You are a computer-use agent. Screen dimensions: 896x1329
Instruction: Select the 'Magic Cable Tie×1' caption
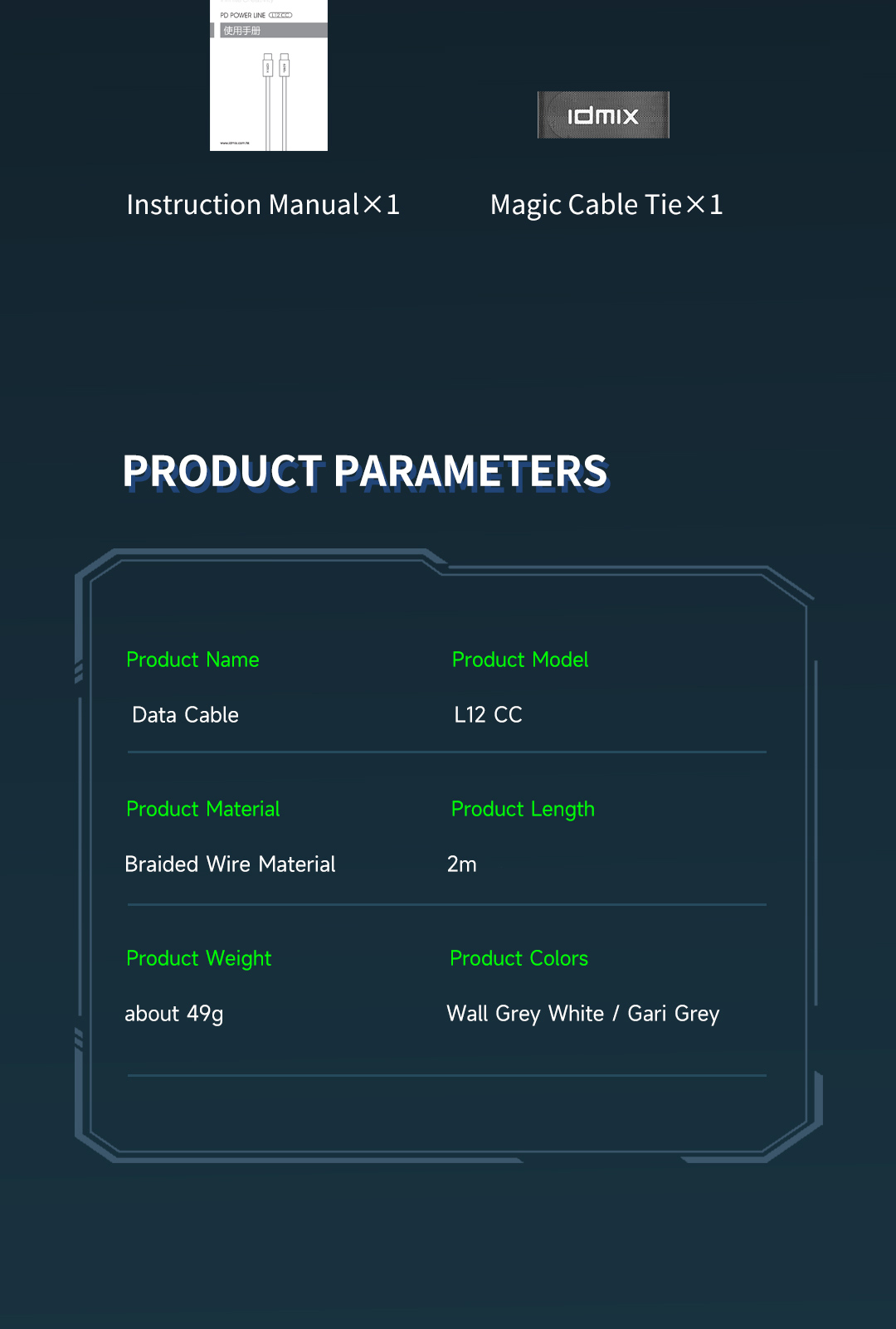(606, 204)
